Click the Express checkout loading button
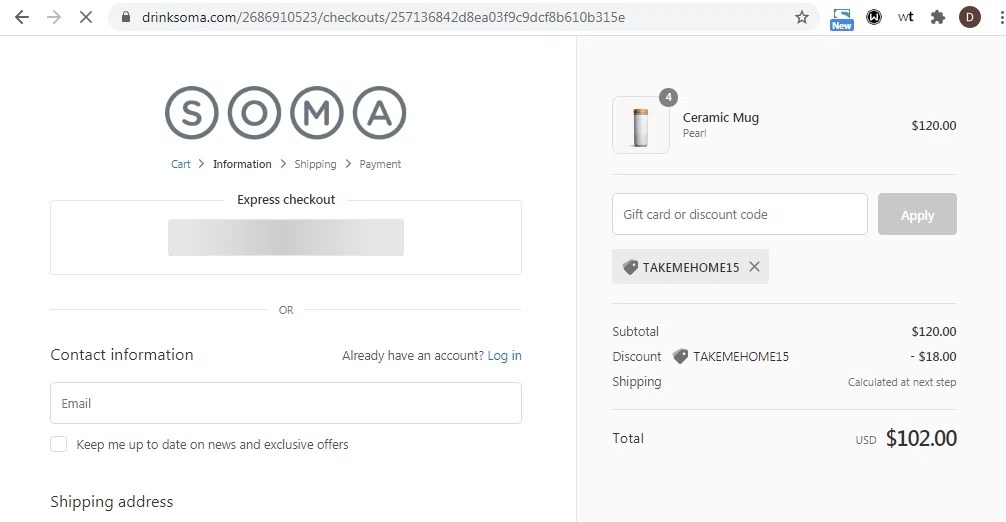This screenshot has width=1006, height=522. pyautogui.click(x=286, y=237)
